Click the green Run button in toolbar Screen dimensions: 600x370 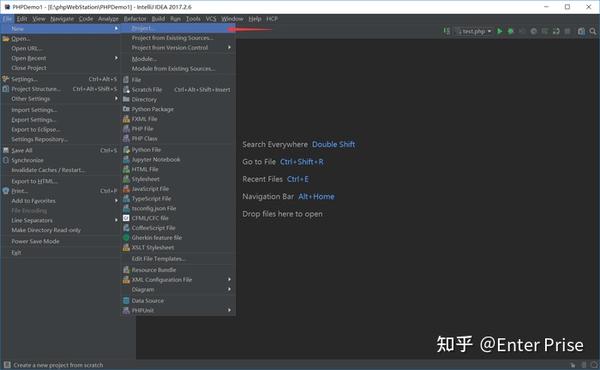click(x=499, y=31)
